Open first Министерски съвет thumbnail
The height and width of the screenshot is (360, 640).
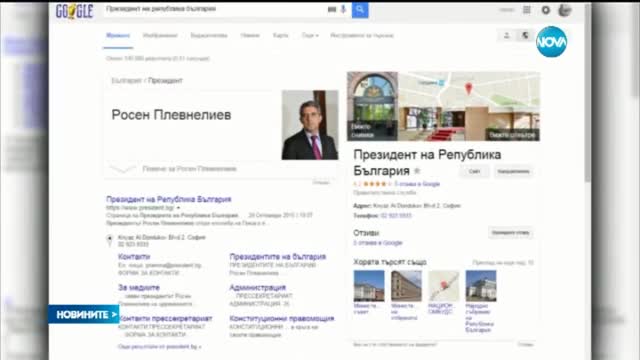(369, 286)
